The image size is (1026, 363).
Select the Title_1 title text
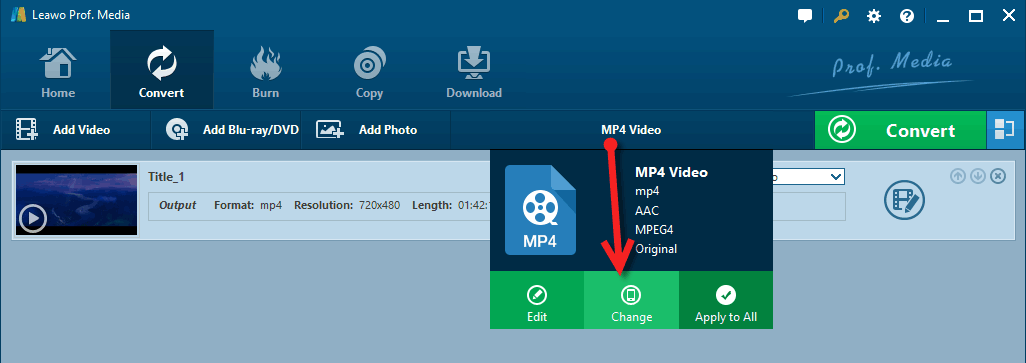pos(167,177)
